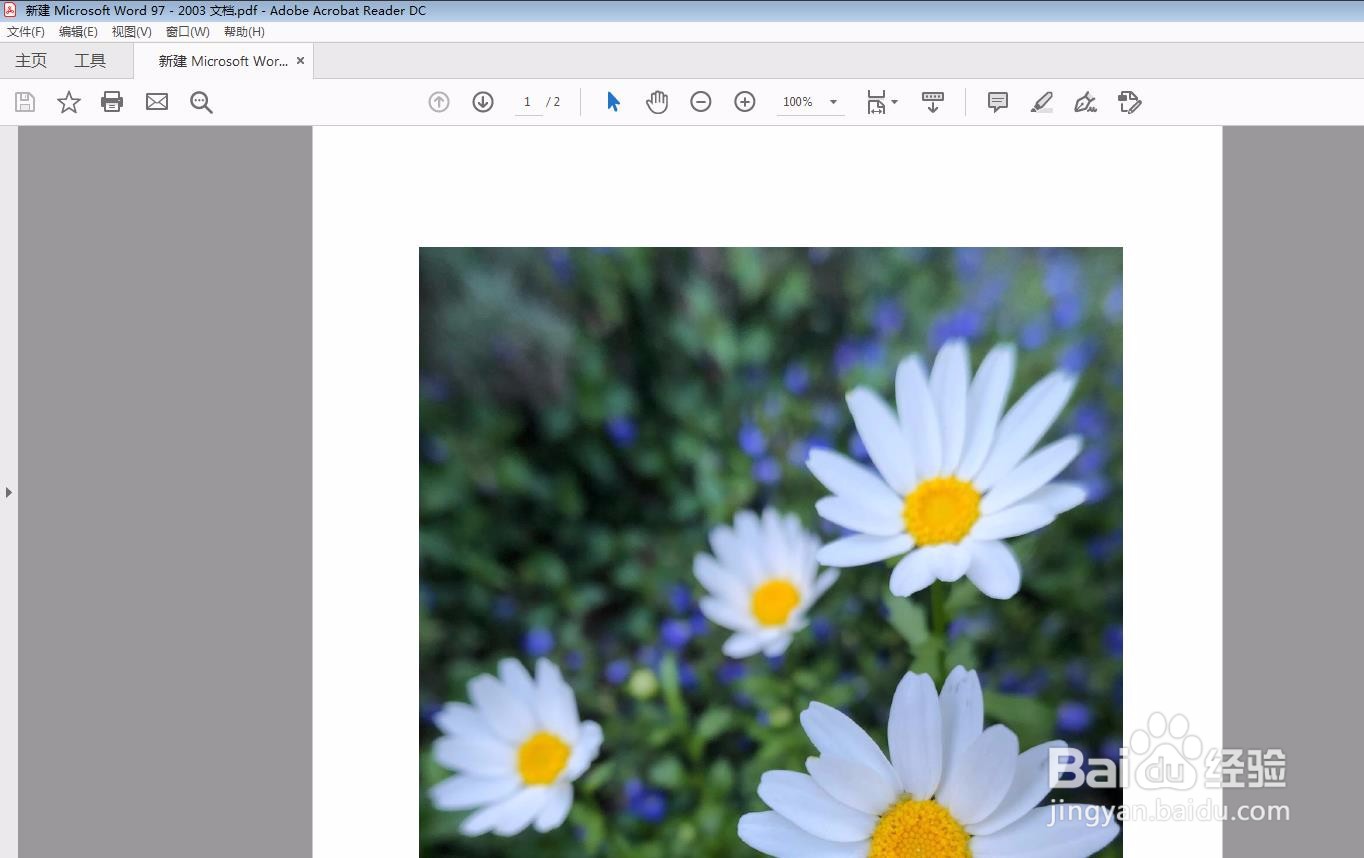Click the Save file icon
The image size is (1364, 858).
[x=25, y=102]
